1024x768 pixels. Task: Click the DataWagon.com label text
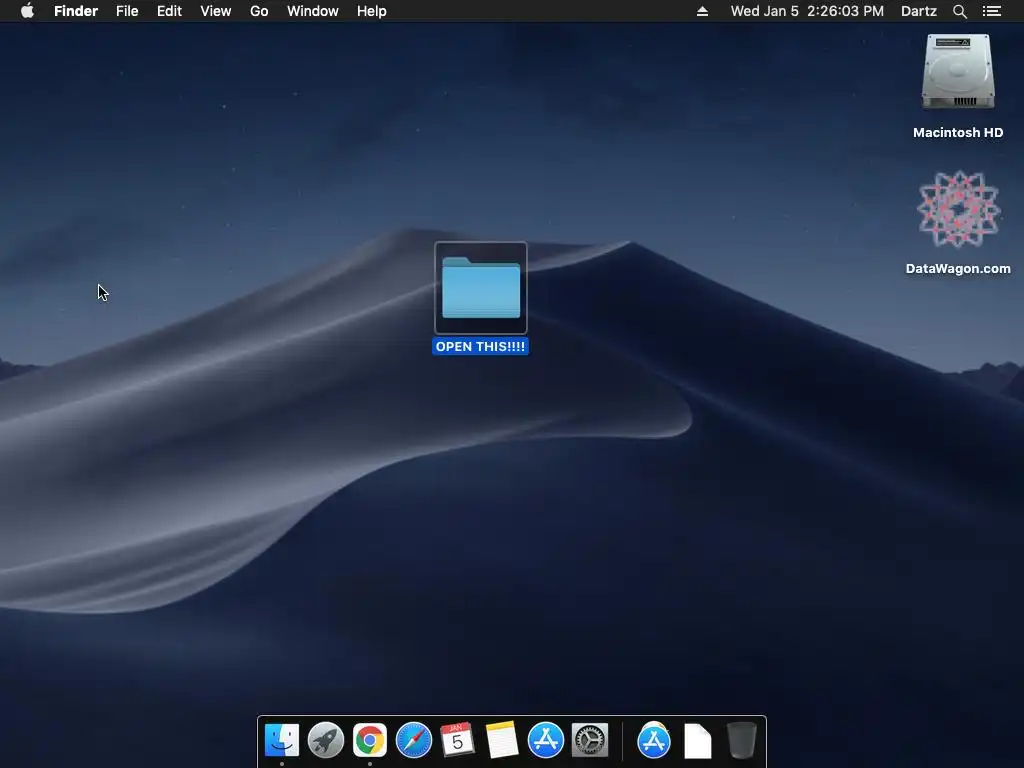958,268
